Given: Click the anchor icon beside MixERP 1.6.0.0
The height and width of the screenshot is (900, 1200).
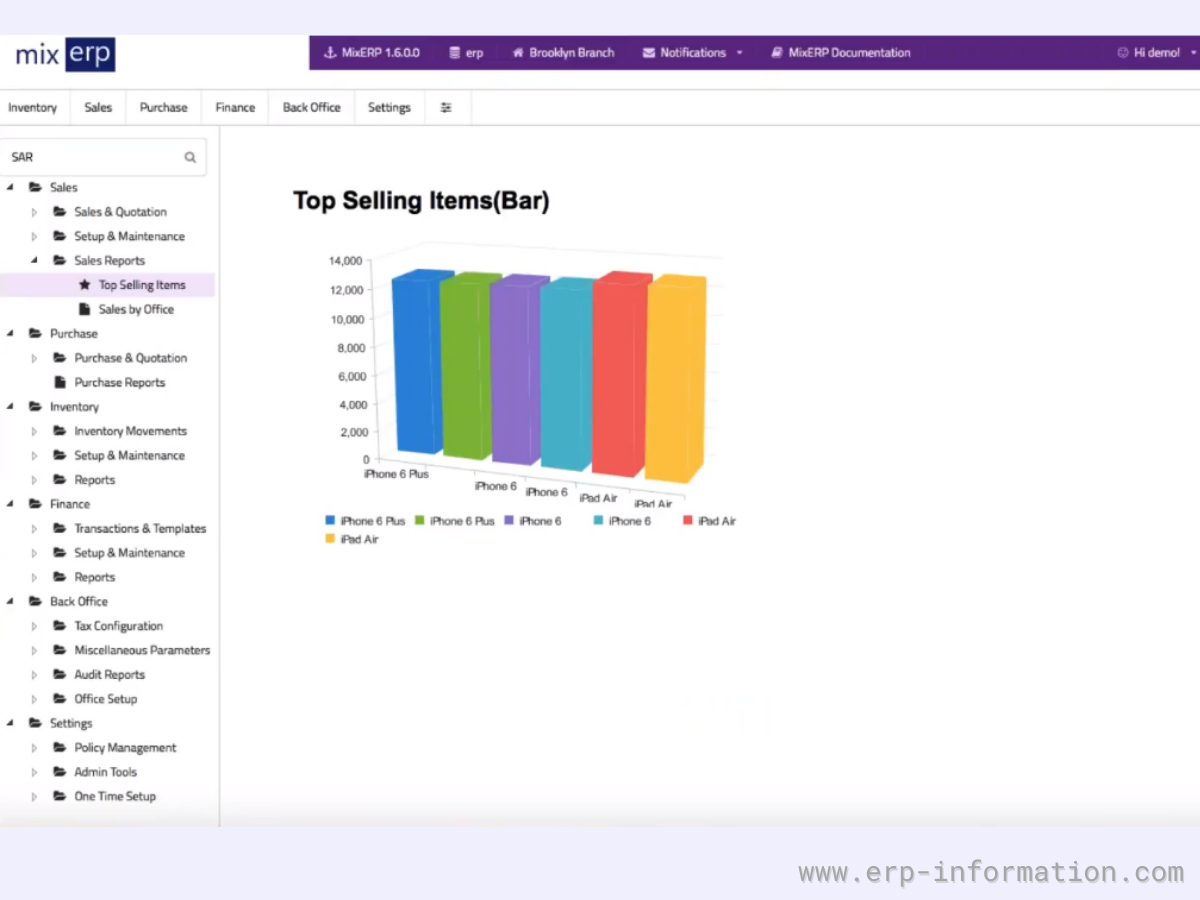Looking at the screenshot, I should click(330, 53).
